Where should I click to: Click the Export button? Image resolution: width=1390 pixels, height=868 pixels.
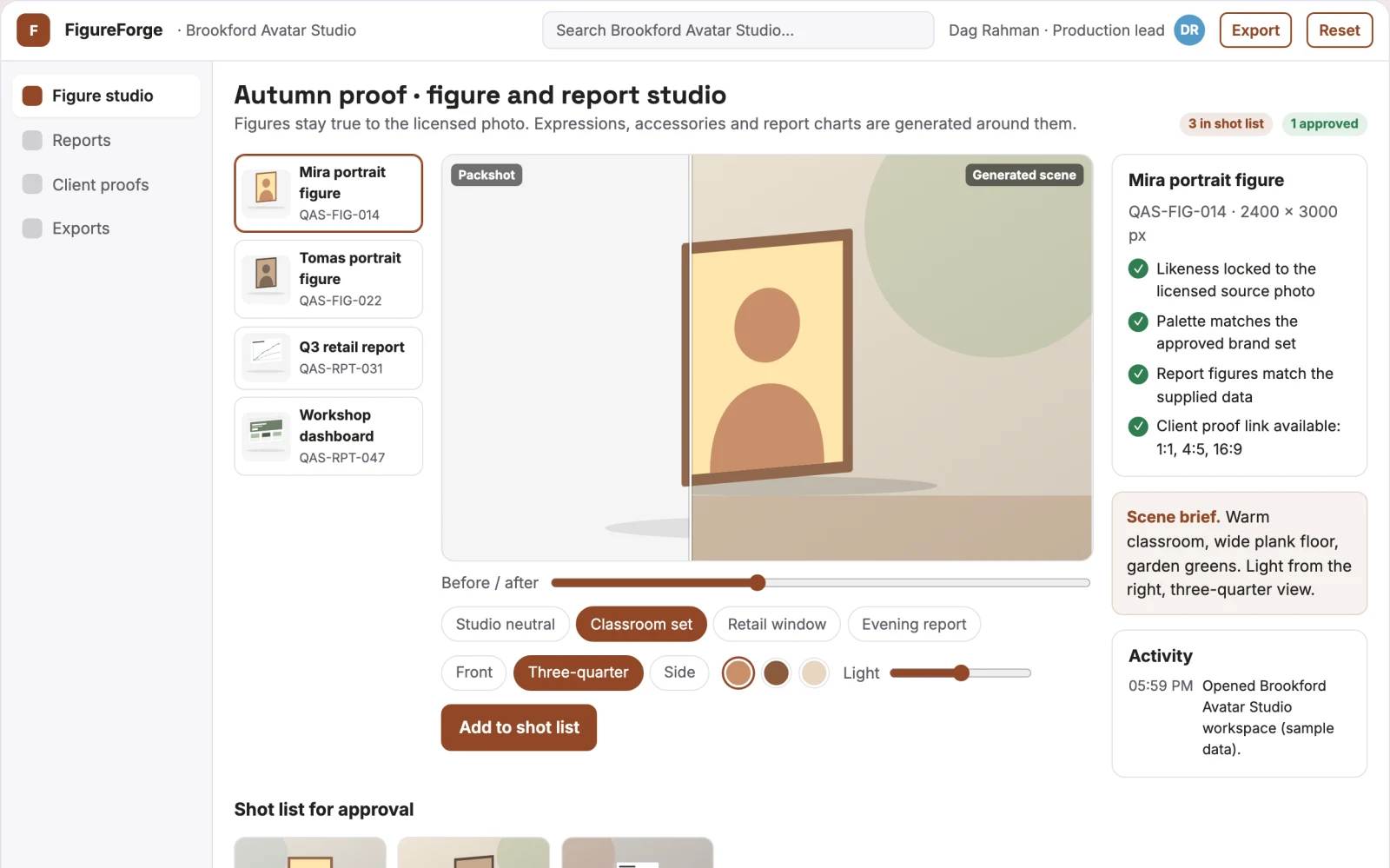[1255, 30]
